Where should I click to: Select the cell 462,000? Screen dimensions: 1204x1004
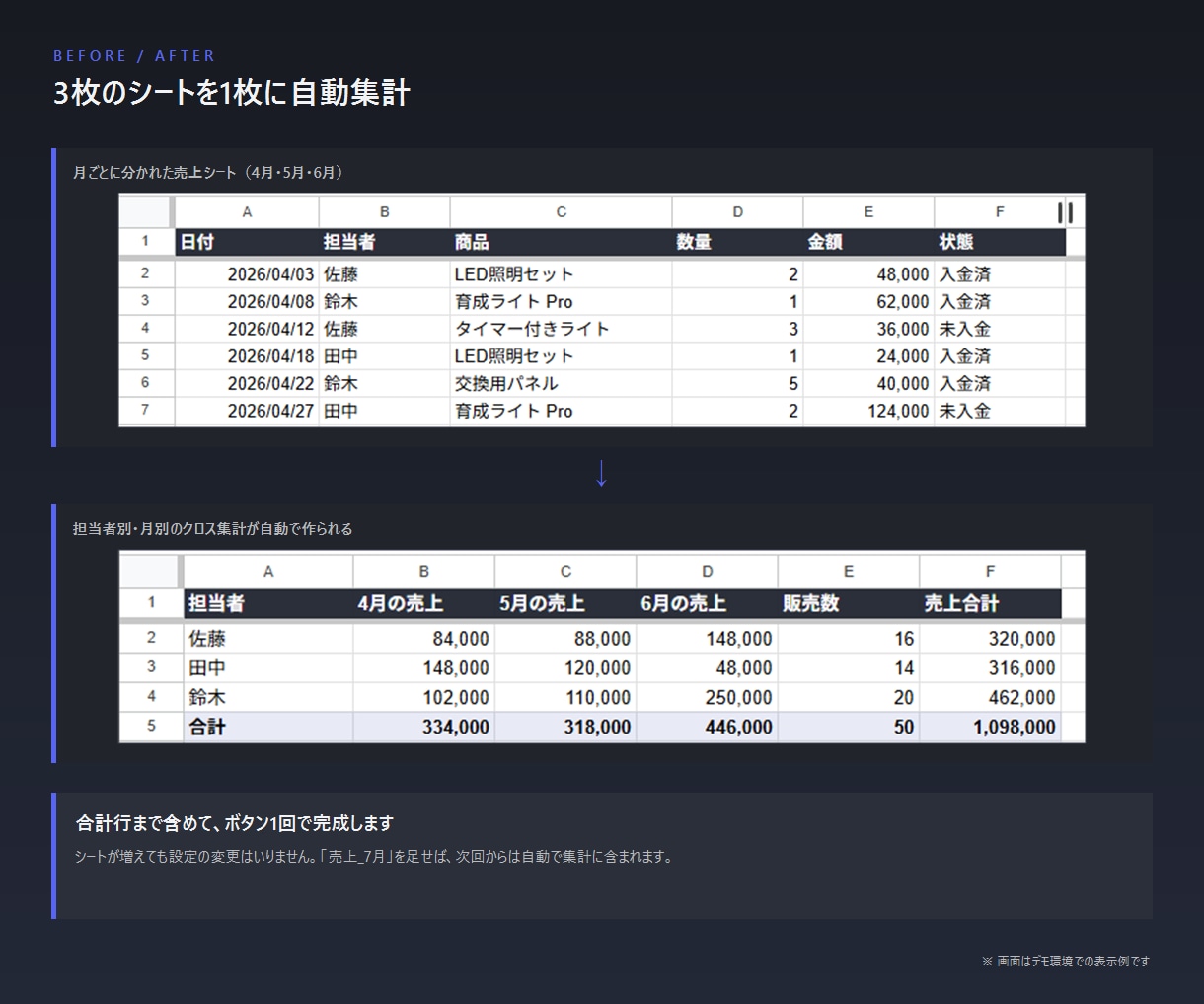pyautogui.click(x=990, y=697)
